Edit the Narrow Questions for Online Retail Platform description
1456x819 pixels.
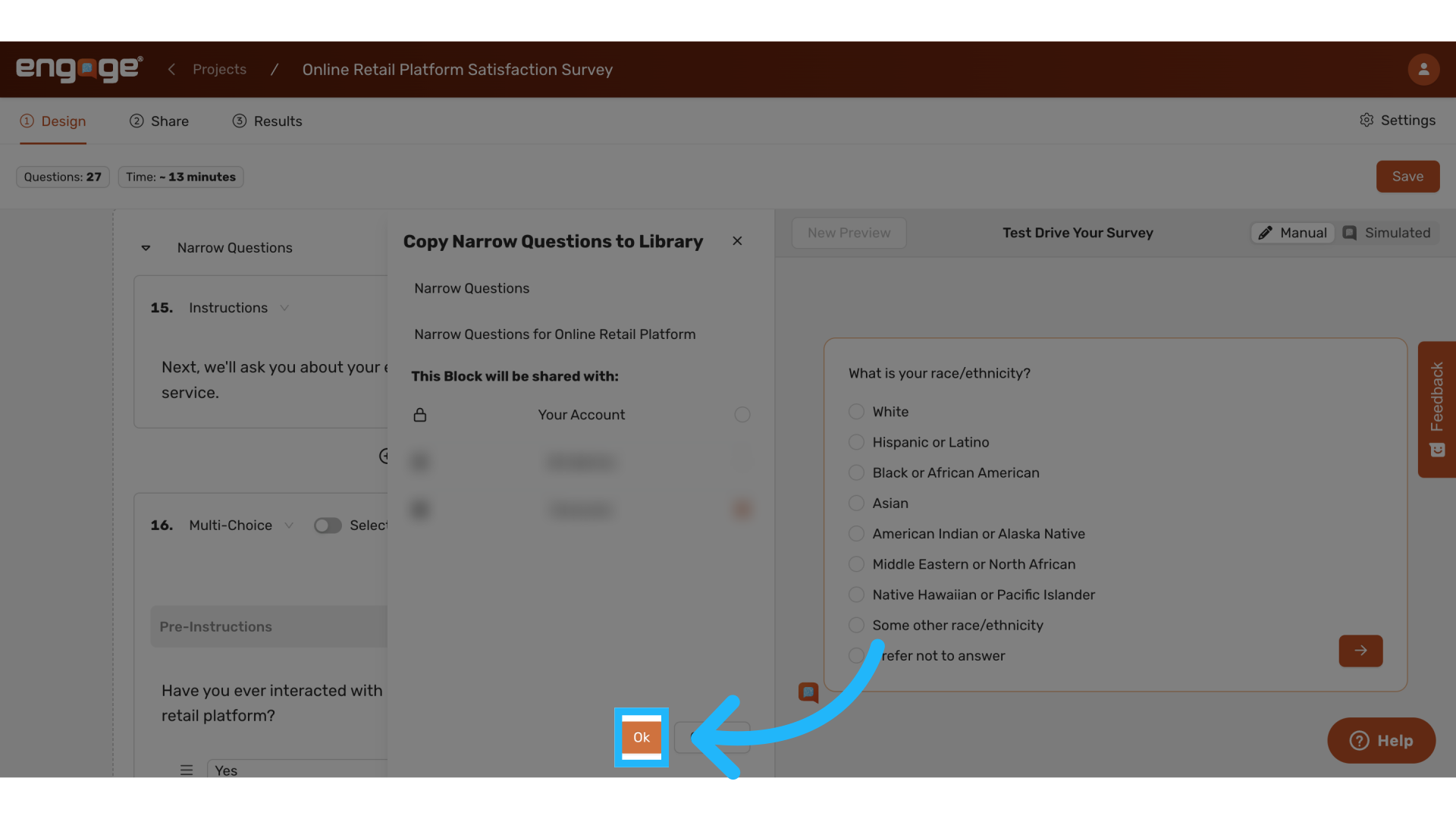pos(580,334)
